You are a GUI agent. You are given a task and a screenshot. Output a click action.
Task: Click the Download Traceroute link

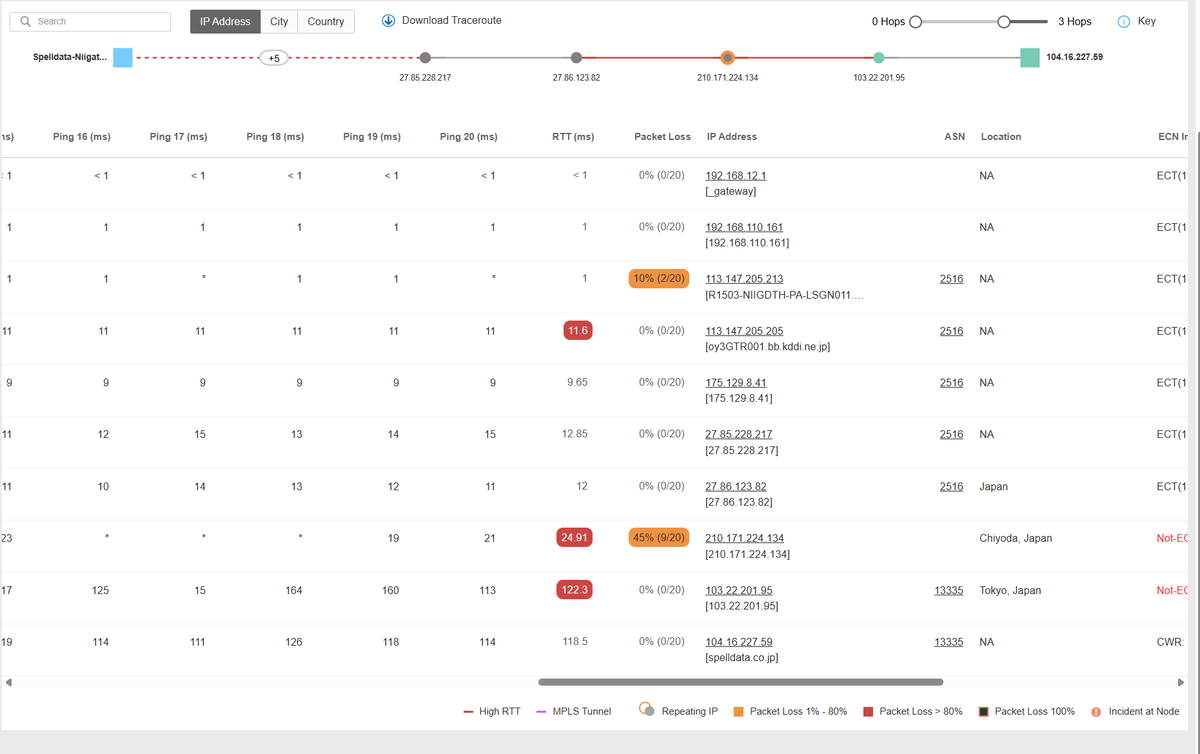[x=452, y=21]
